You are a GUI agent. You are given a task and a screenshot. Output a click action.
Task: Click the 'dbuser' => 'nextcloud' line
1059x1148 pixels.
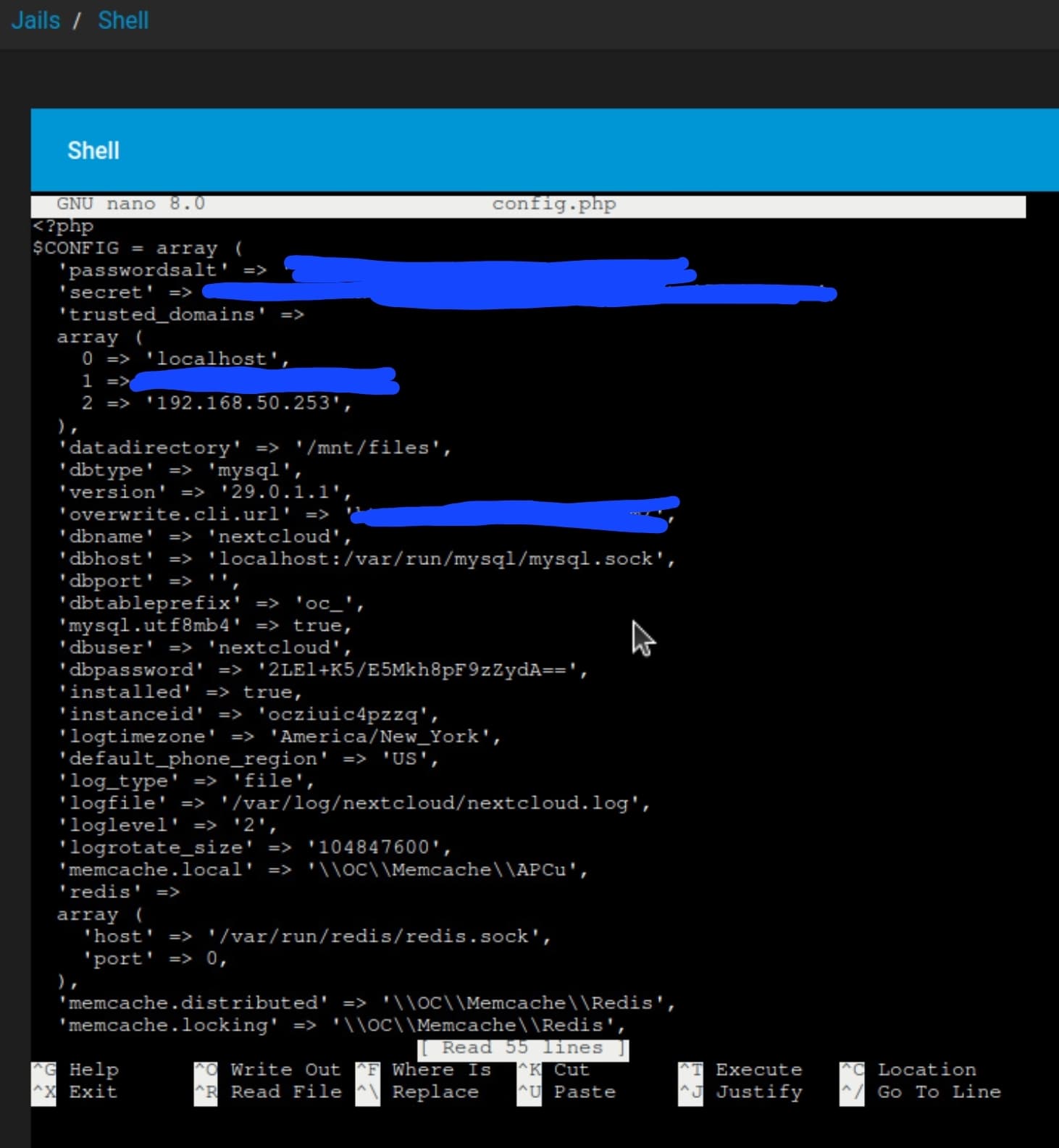click(x=205, y=648)
